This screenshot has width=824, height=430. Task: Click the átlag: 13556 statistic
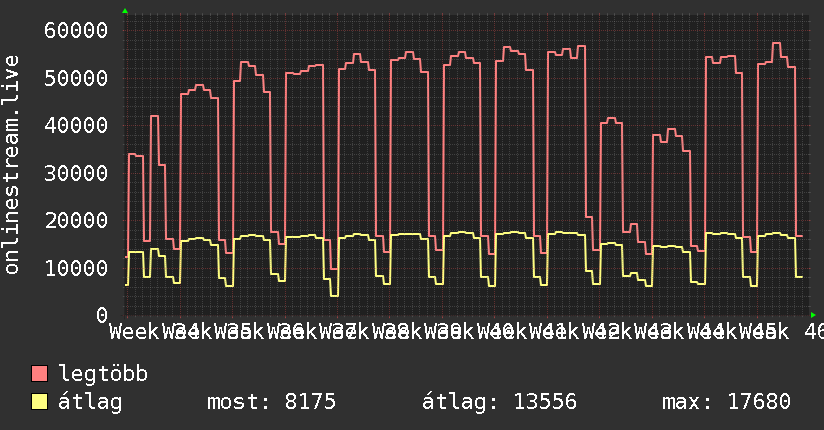pyautogui.click(x=499, y=402)
